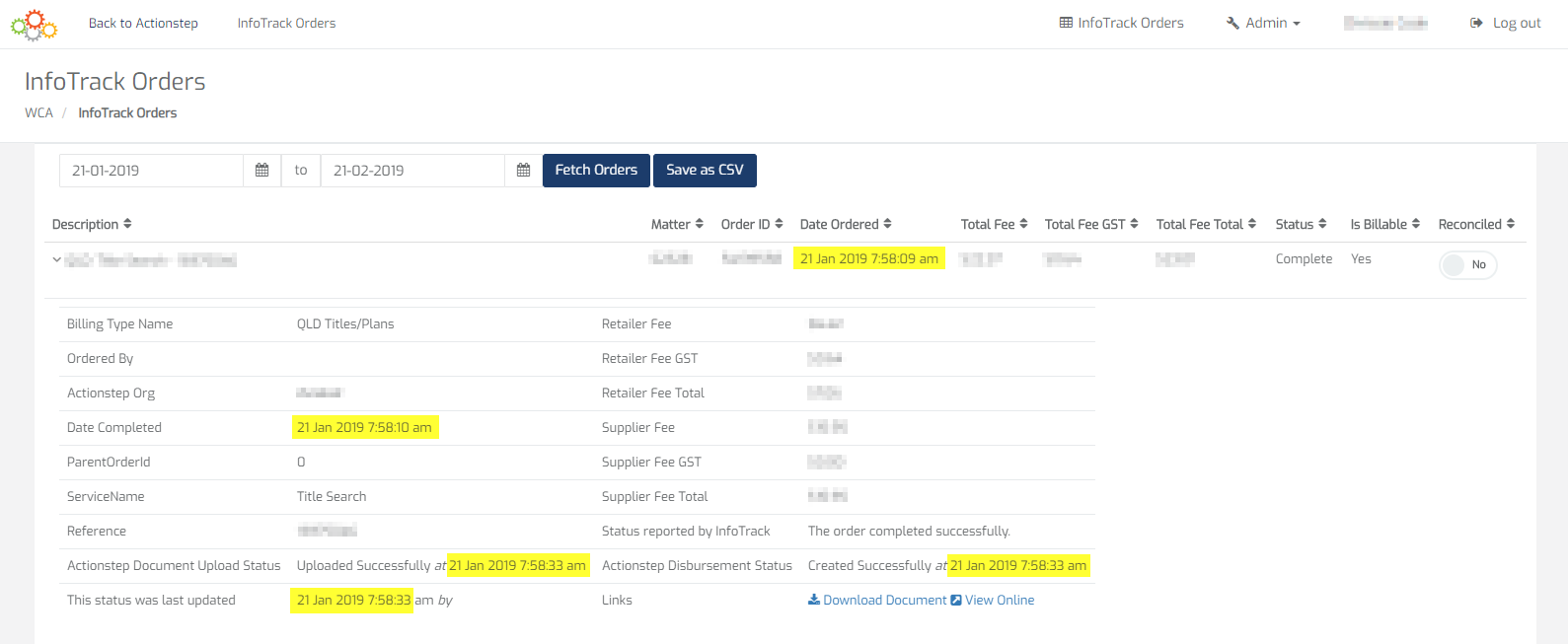Viewport: 1568px width, 644px height.
Task: Click Status reported by InfoTrack label
Action: (686, 531)
